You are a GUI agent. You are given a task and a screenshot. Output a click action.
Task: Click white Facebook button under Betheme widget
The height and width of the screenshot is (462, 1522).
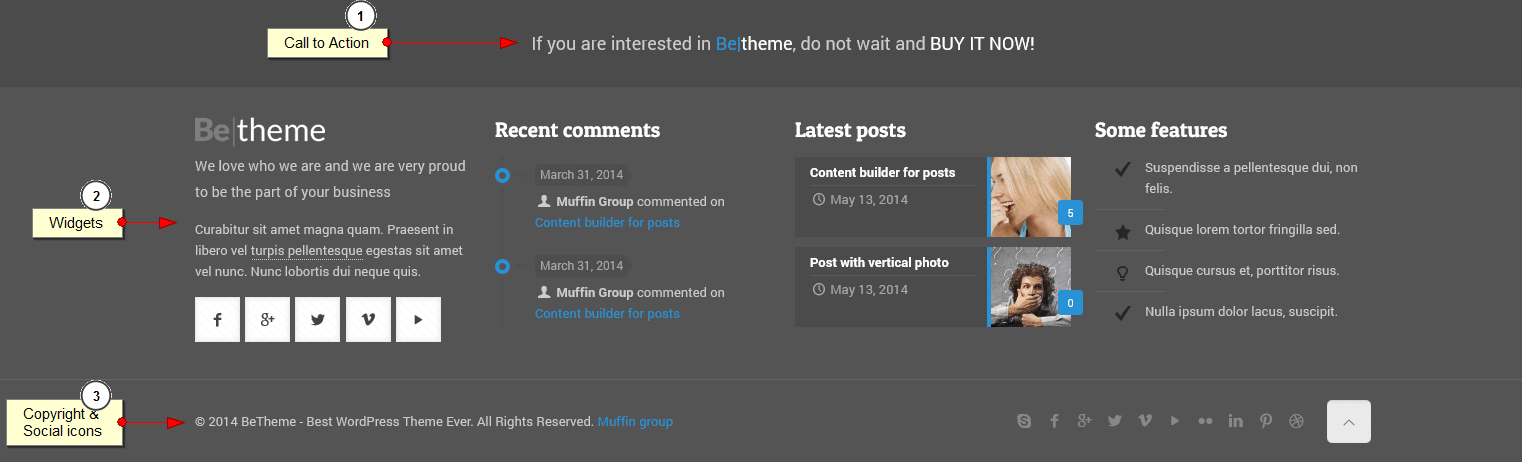217,319
